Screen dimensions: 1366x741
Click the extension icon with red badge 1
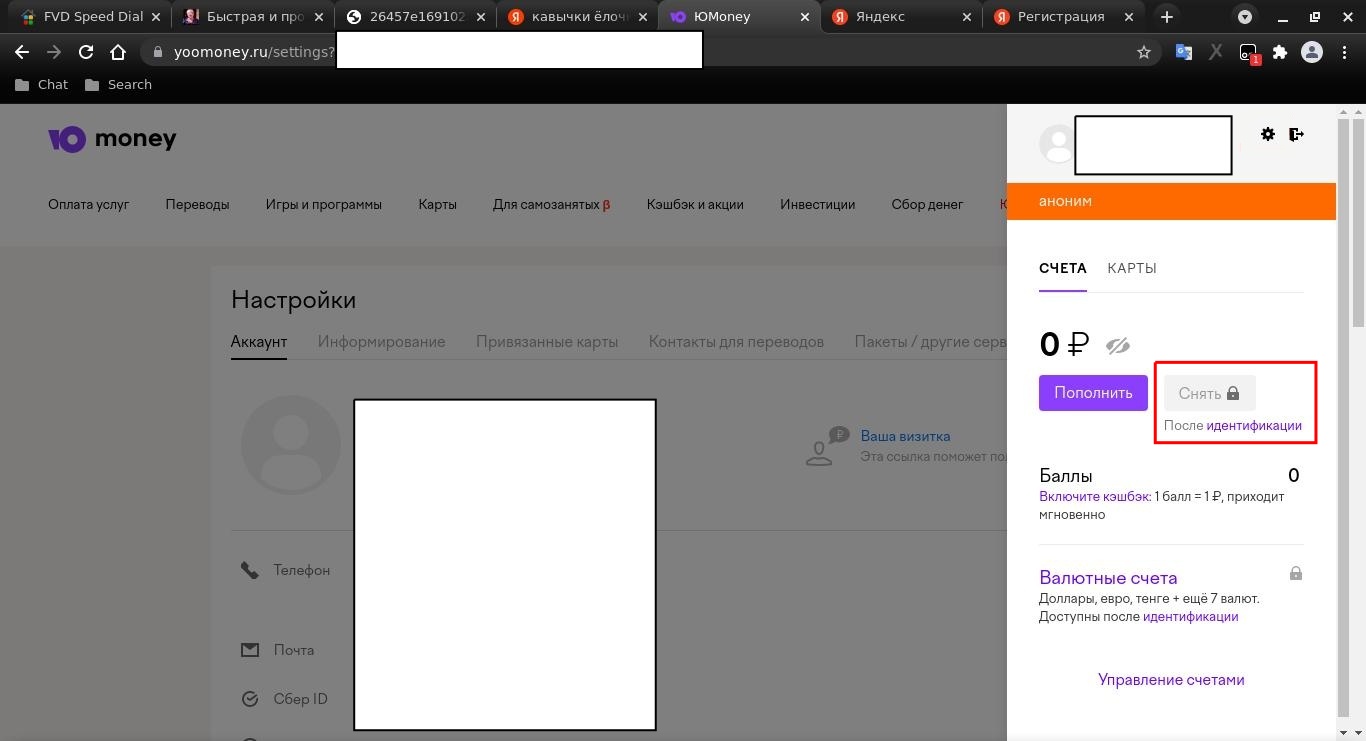[x=1248, y=51]
